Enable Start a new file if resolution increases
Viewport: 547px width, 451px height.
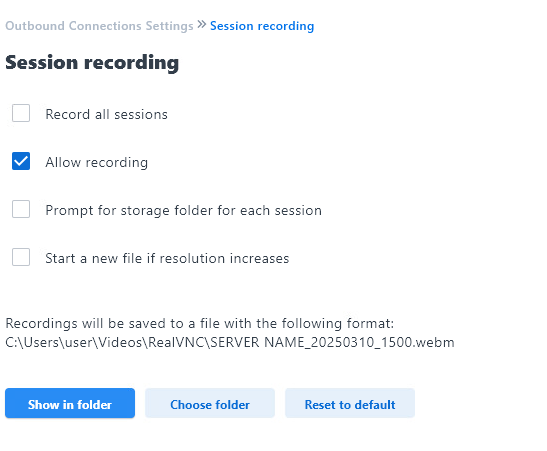pyautogui.click(x=21, y=257)
